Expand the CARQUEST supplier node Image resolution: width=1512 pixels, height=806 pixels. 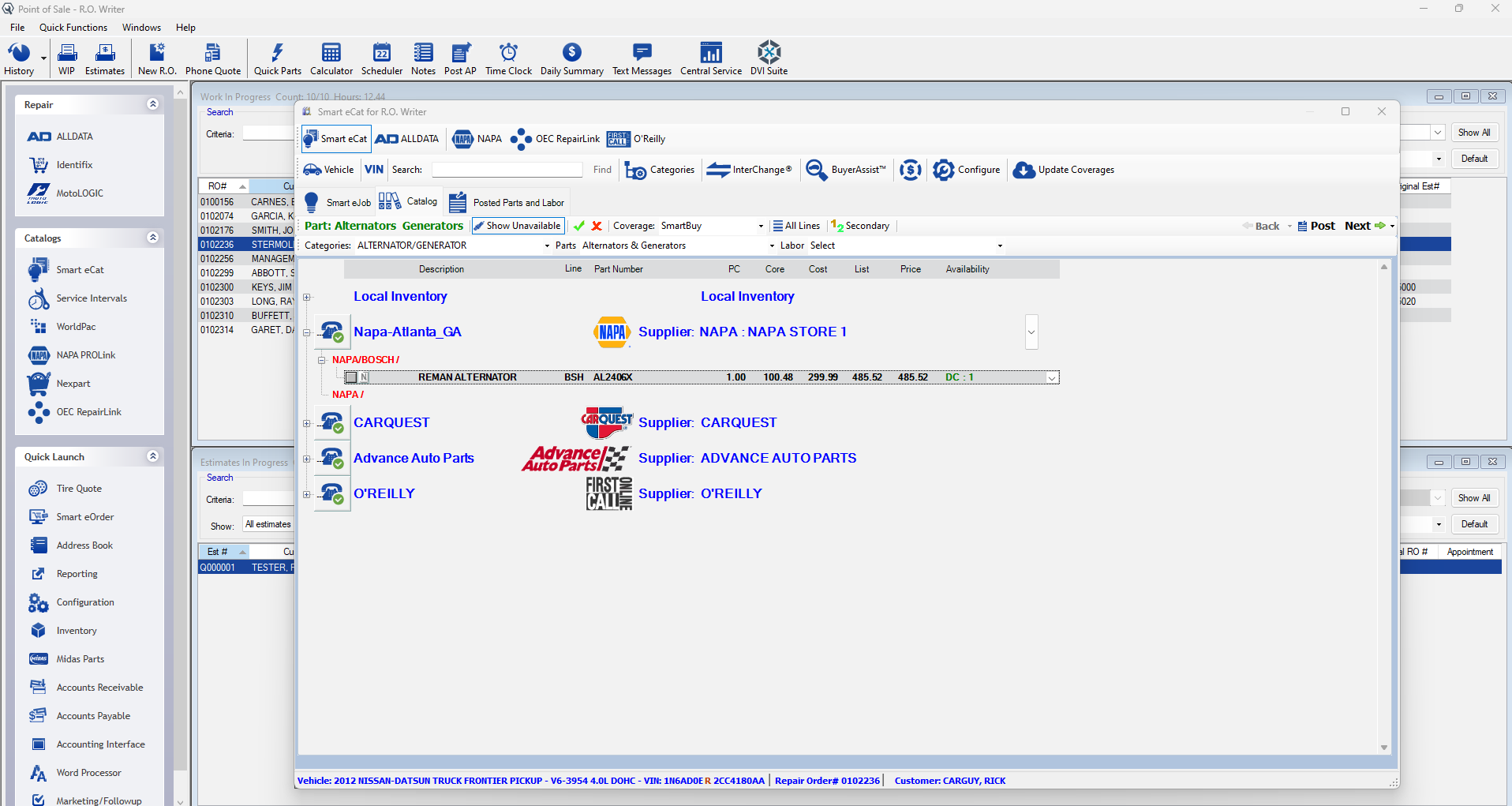click(306, 422)
